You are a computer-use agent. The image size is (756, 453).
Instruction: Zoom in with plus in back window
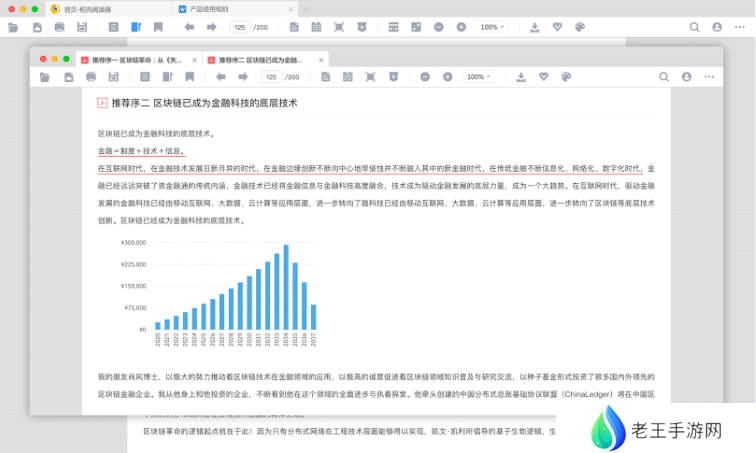pos(461,27)
